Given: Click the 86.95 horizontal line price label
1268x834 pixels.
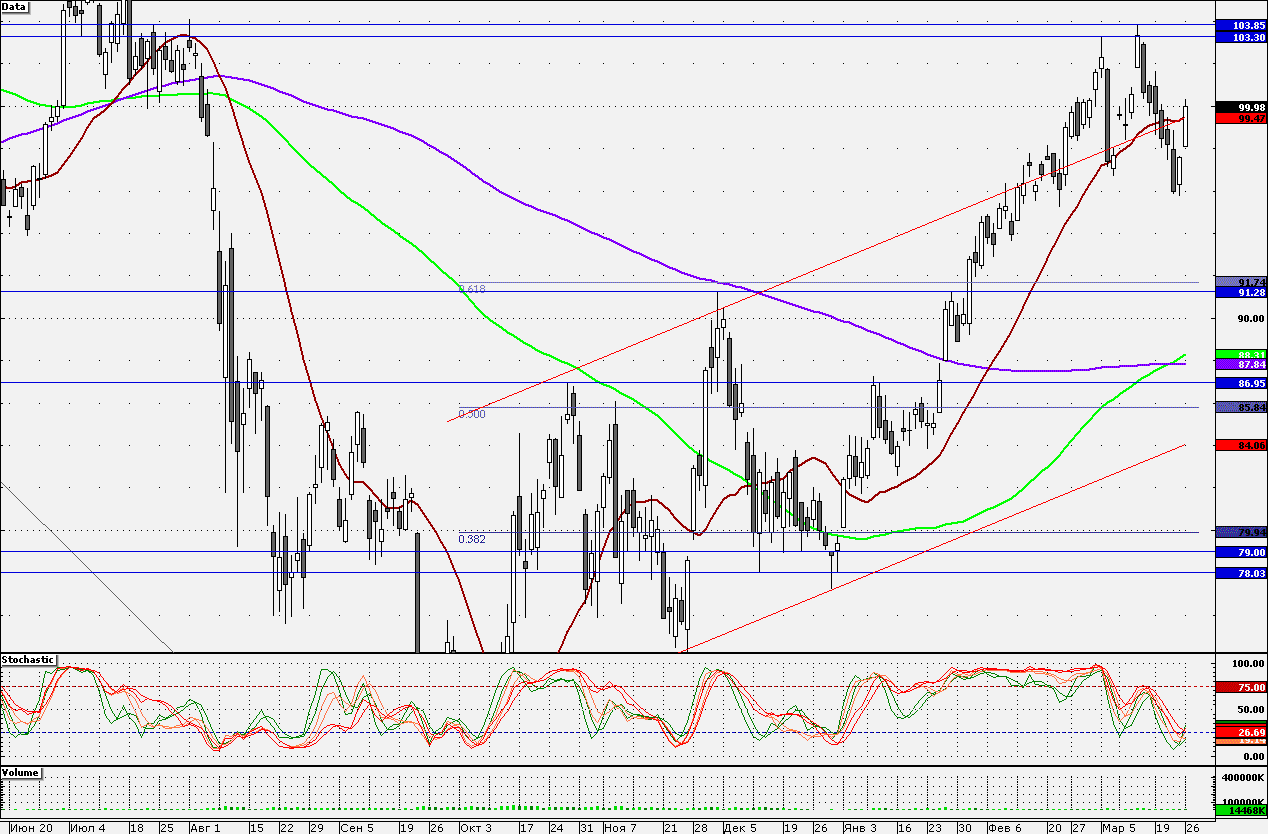Looking at the screenshot, I should (1240, 383).
